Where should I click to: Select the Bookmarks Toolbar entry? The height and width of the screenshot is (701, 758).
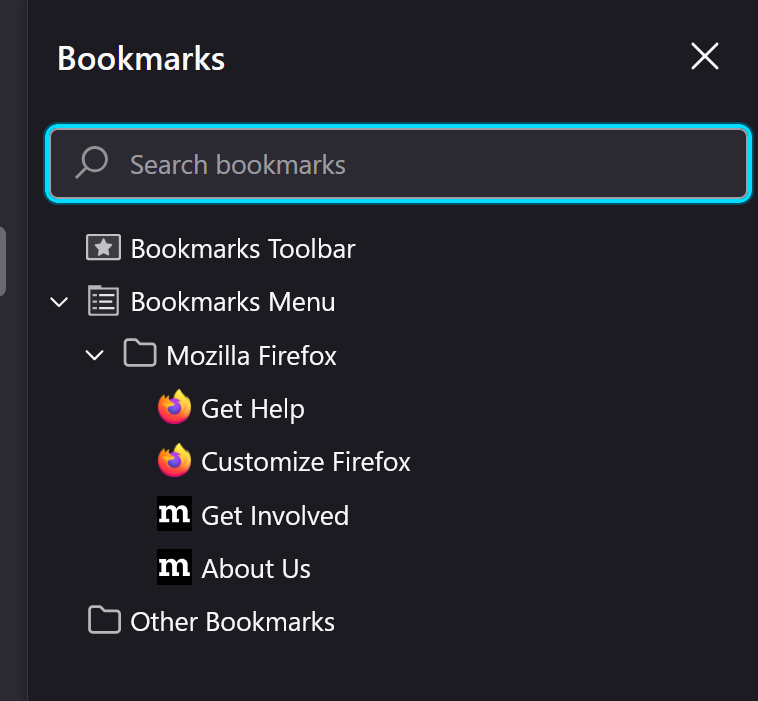243,248
